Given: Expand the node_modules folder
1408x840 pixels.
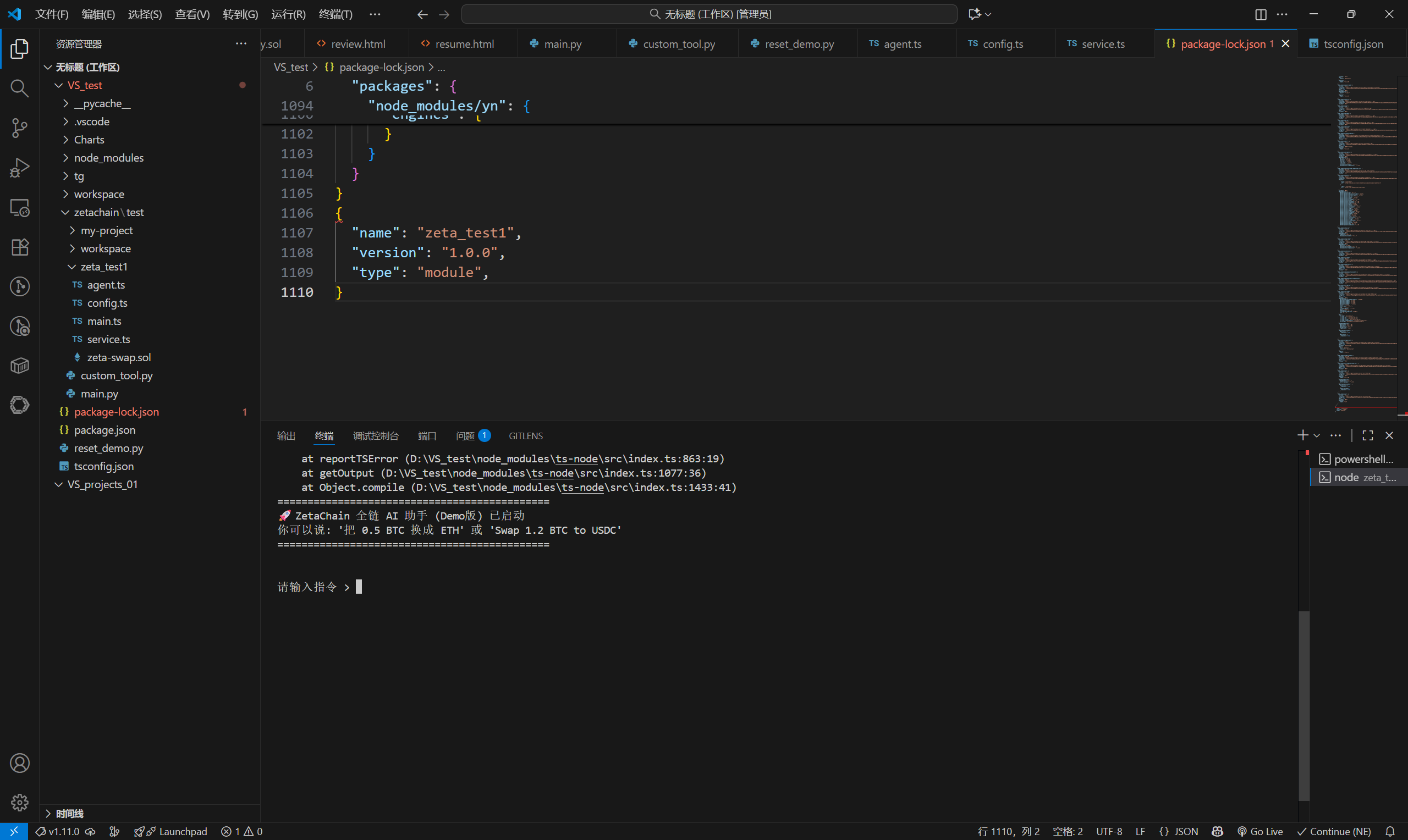Looking at the screenshot, I should point(65,158).
